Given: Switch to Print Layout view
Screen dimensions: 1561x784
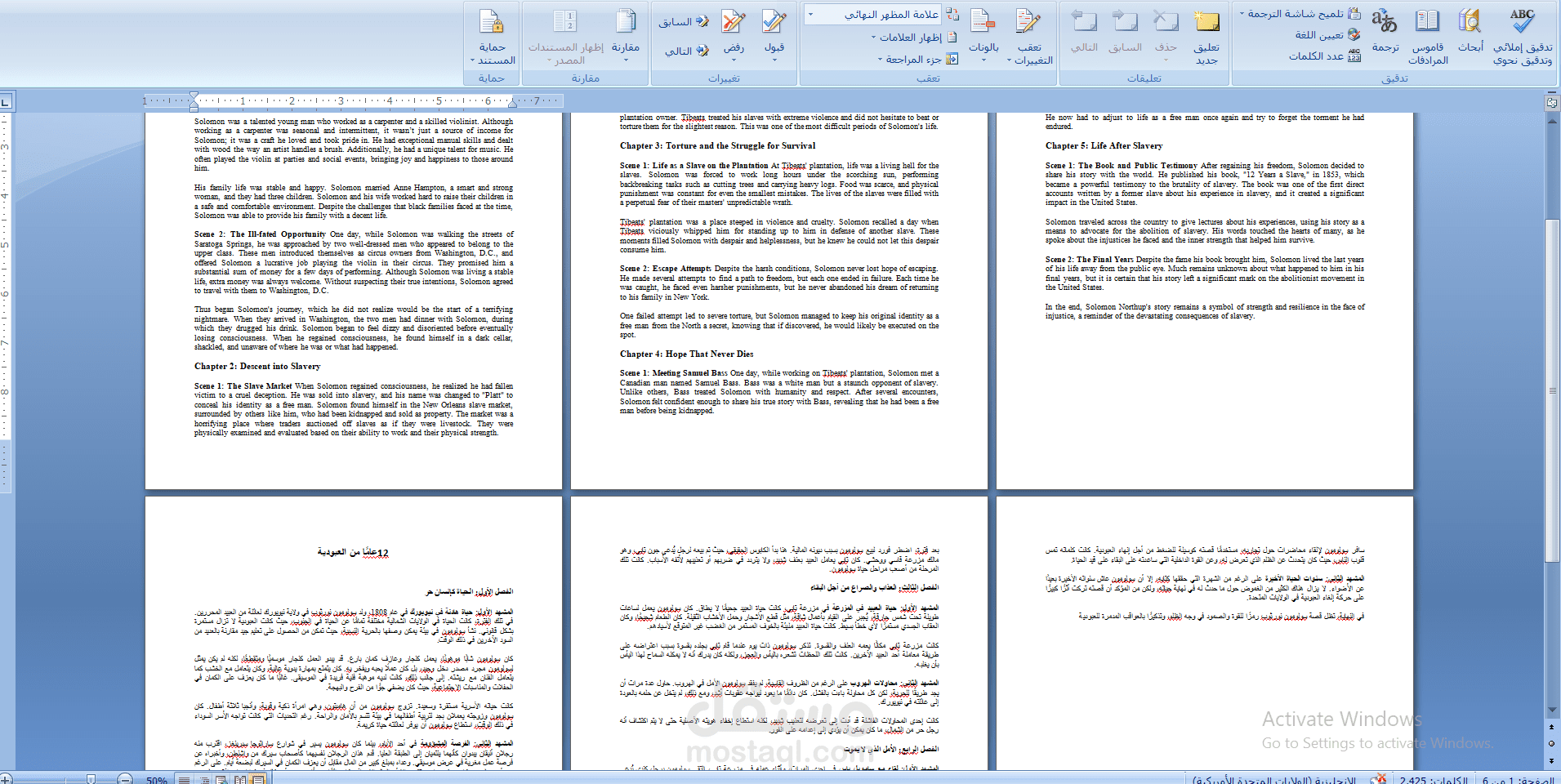Looking at the screenshot, I should 257,779.
